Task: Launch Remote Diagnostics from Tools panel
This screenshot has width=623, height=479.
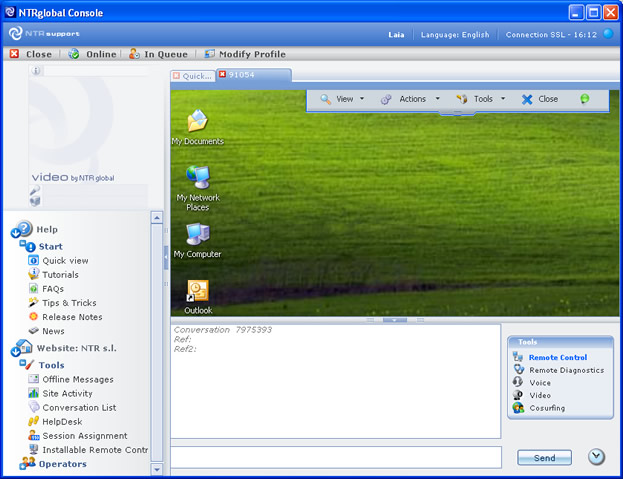Action: point(565,370)
